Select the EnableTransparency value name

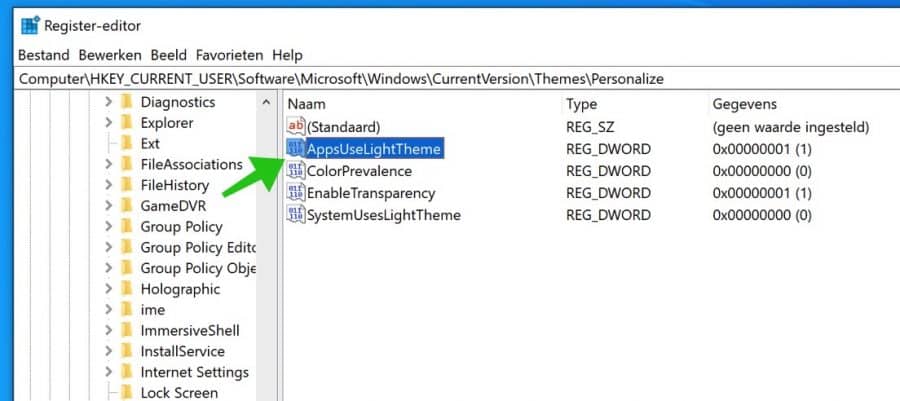371,193
